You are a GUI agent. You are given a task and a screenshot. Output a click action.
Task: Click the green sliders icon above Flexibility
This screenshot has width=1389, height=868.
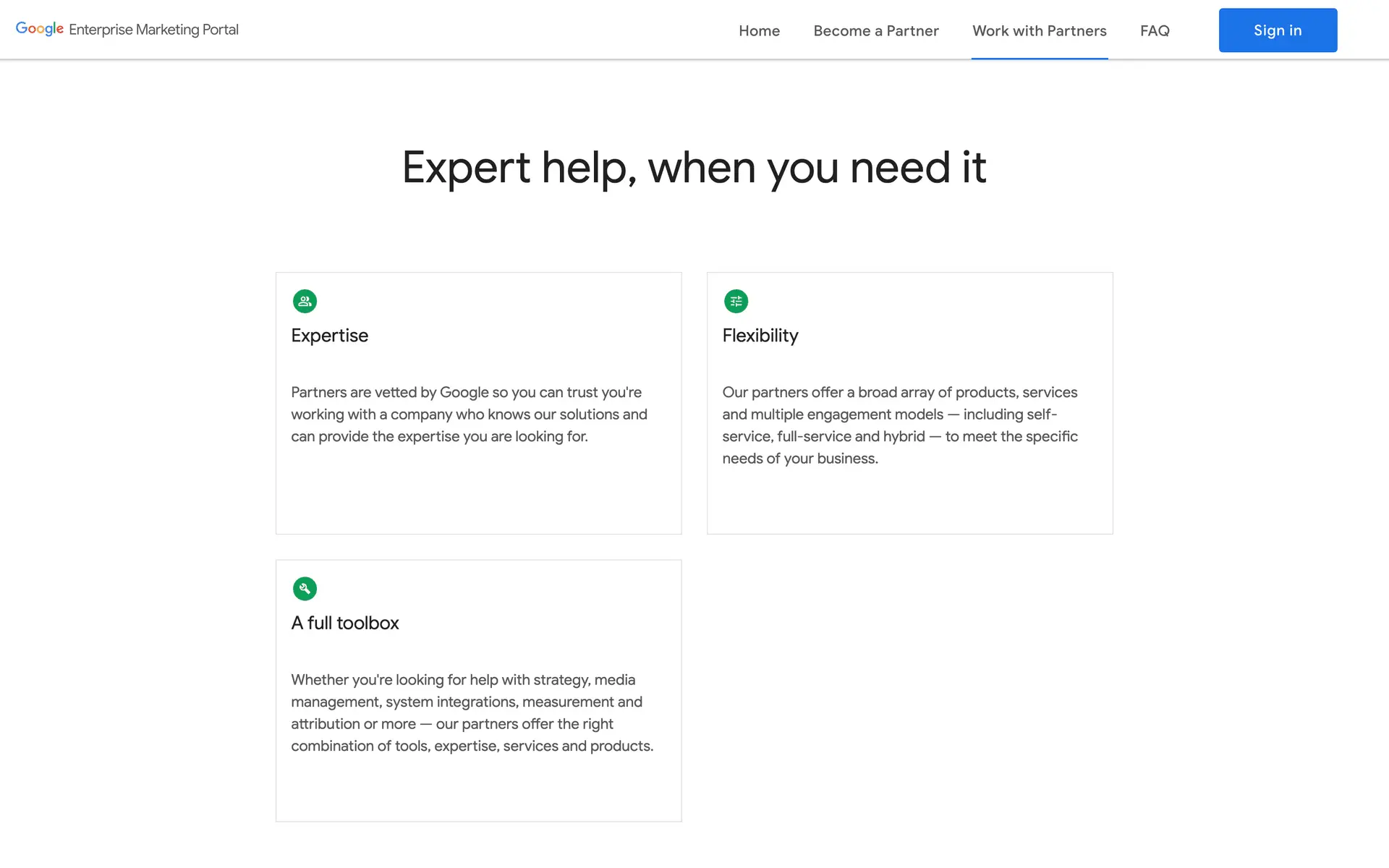tap(736, 301)
